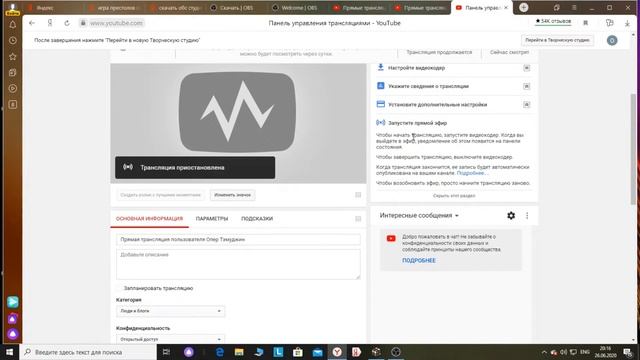Screen dimensions: 640x360
Task: Collapse the 'Настройте видеокодер' section
Action: click(527, 68)
